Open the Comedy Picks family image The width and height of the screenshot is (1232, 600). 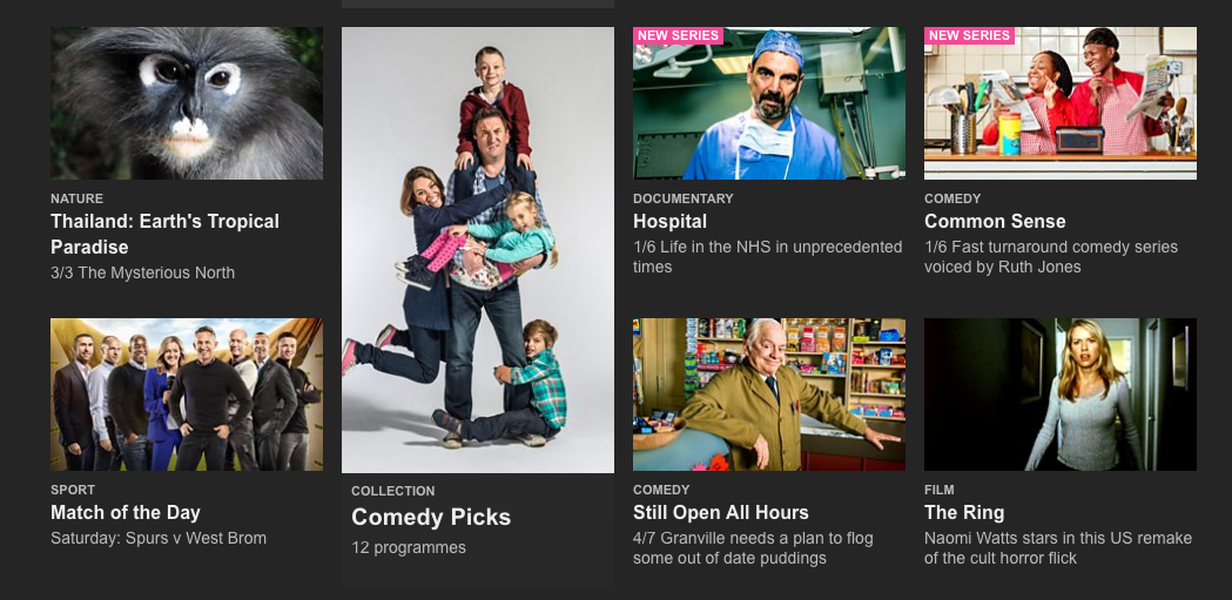point(478,250)
